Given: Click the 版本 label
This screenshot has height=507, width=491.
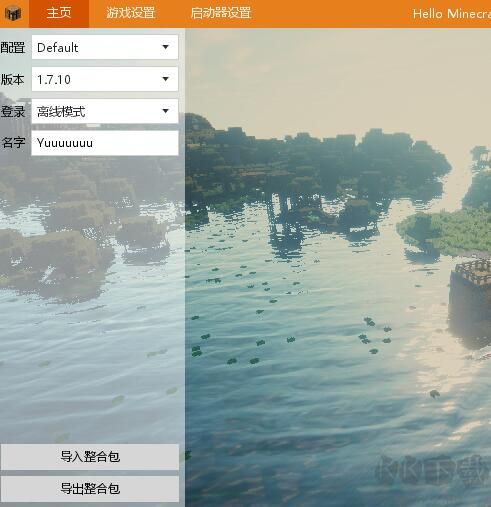Looking at the screenshot, I should [13, 79].
